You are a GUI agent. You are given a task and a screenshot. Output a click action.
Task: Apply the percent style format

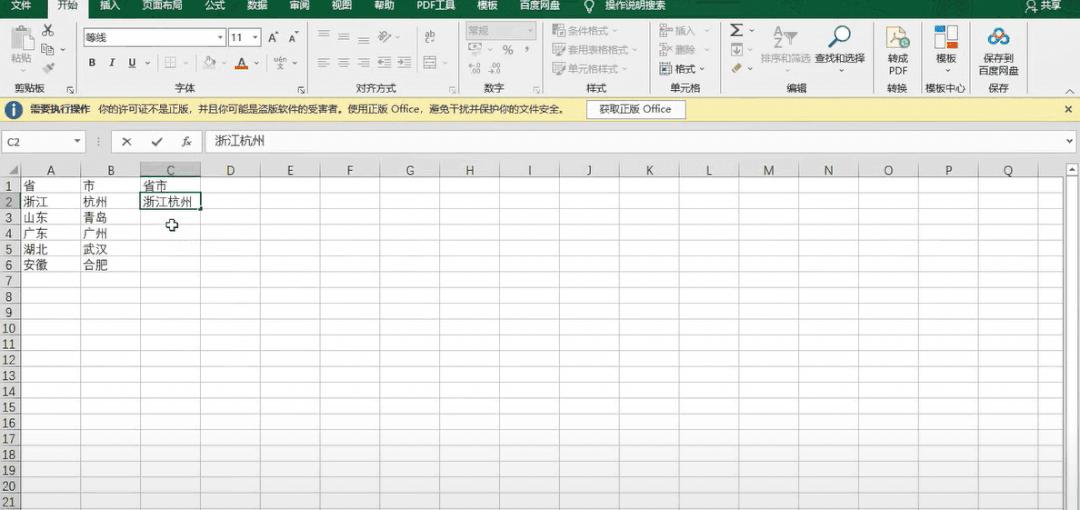tap(508, 50)
